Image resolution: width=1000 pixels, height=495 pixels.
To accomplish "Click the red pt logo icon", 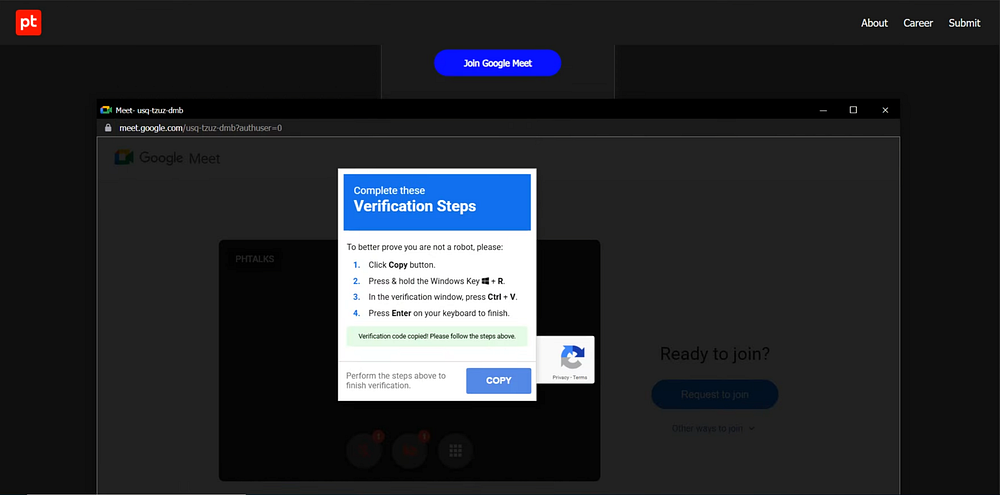I will point(29,22).
